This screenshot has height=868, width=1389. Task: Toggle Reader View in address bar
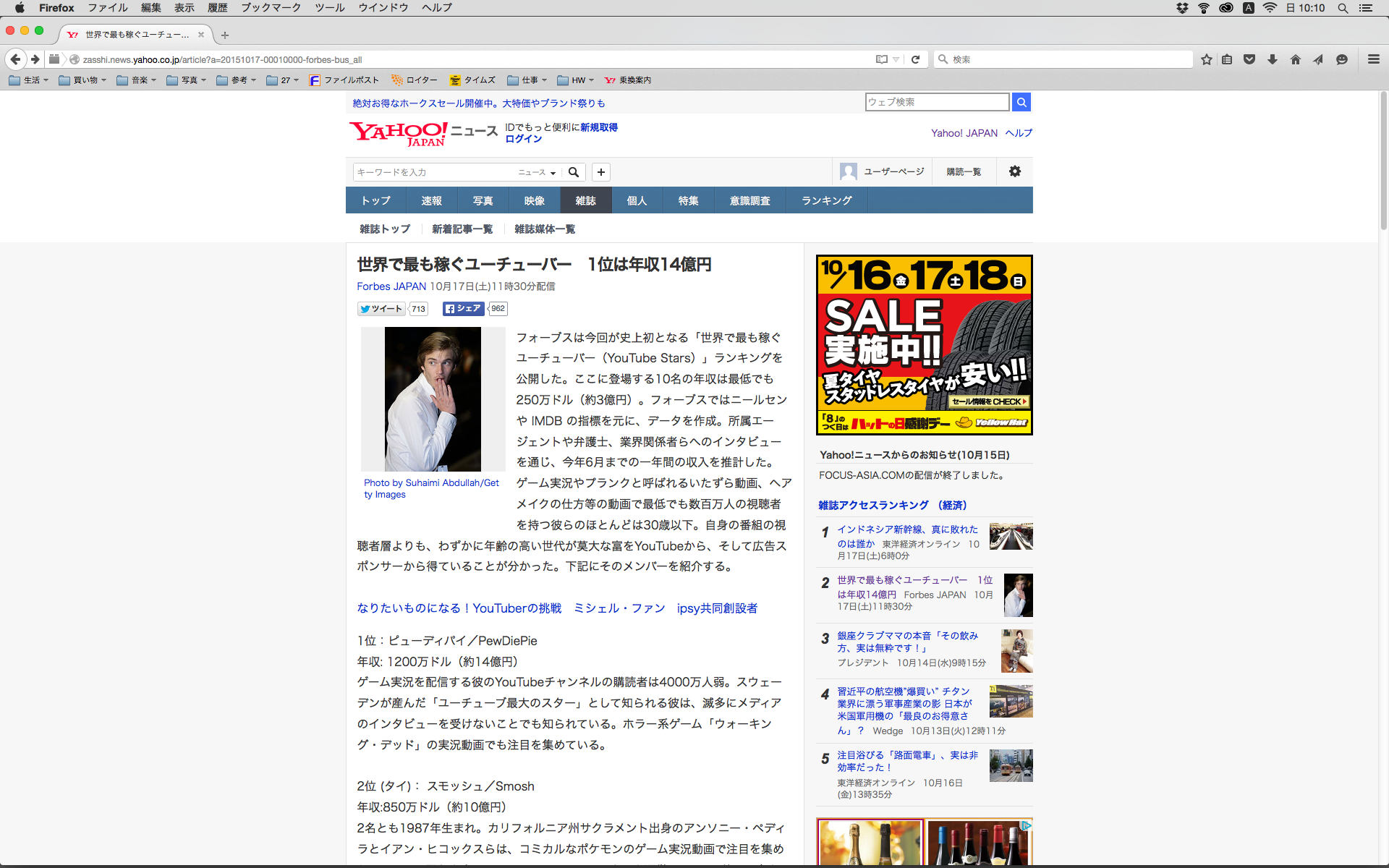(x=881, y=59)
